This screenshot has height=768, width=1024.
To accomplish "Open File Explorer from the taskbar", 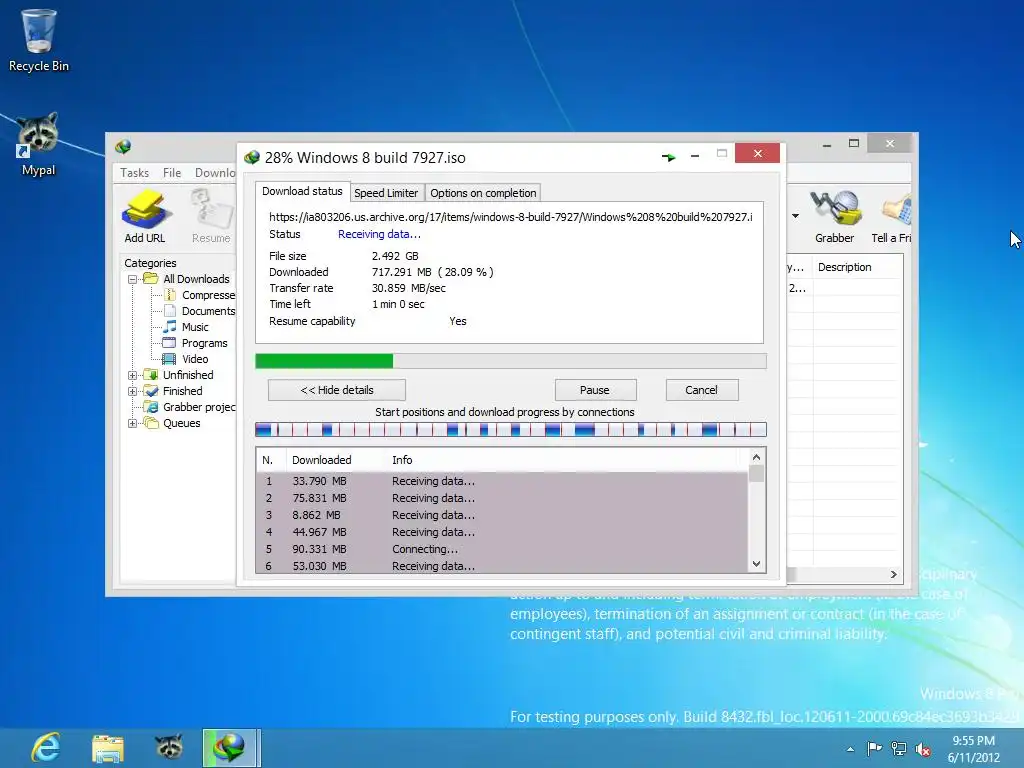I will [x=108, y=748].
